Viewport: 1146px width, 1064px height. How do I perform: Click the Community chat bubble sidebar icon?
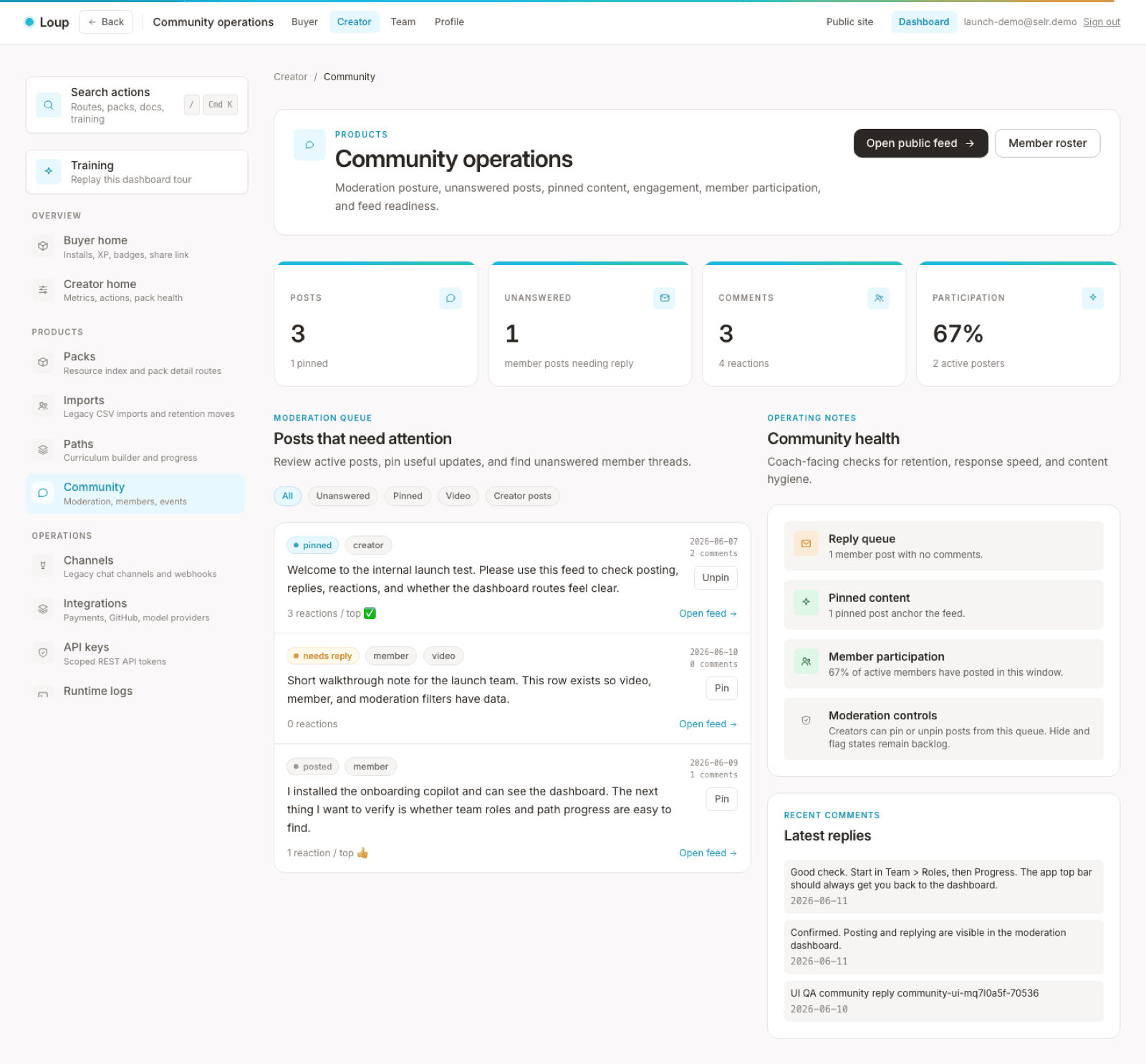(43, 493)
